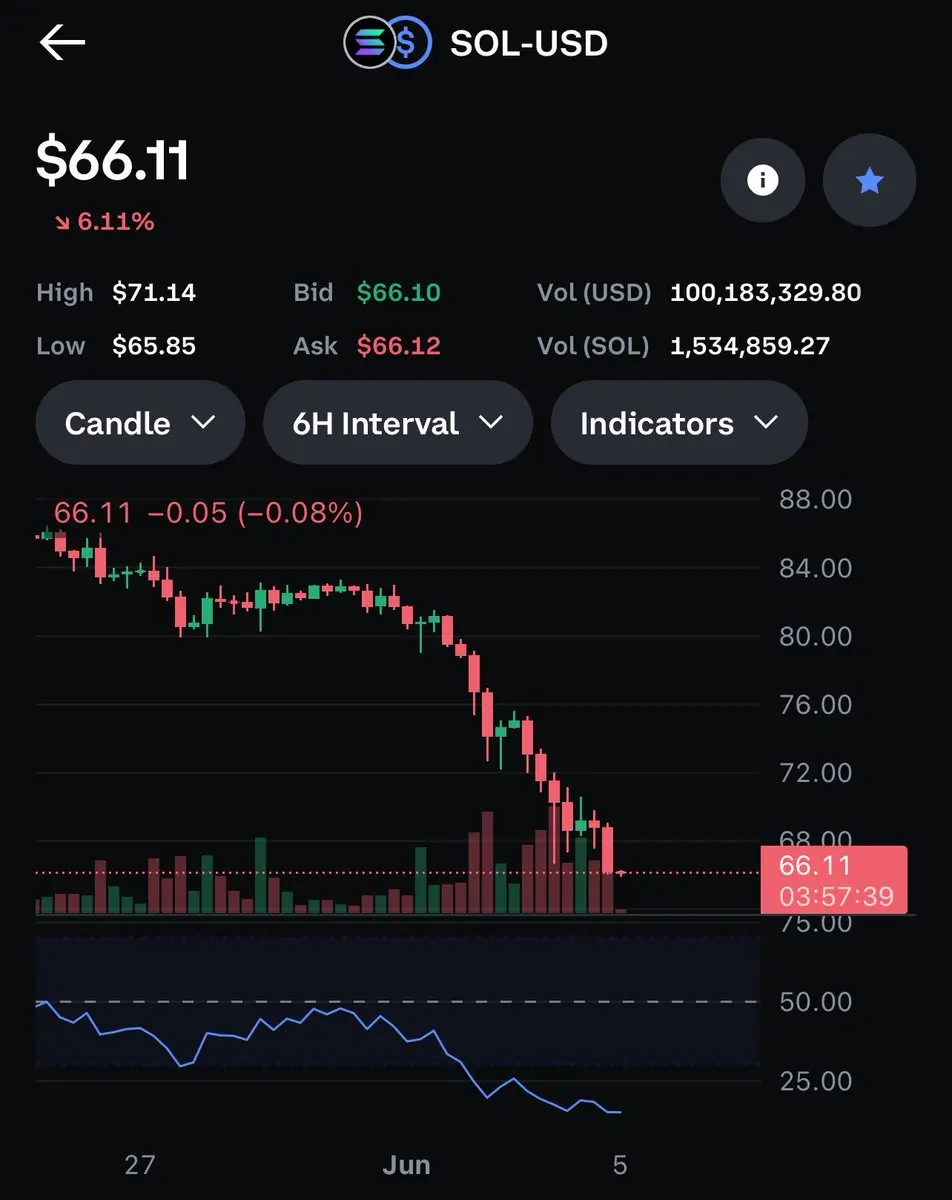The width and height of the screenshot is (952, 1200).
Task: Tap the SOL-USD pair title
Action: [x=529, y=44]
